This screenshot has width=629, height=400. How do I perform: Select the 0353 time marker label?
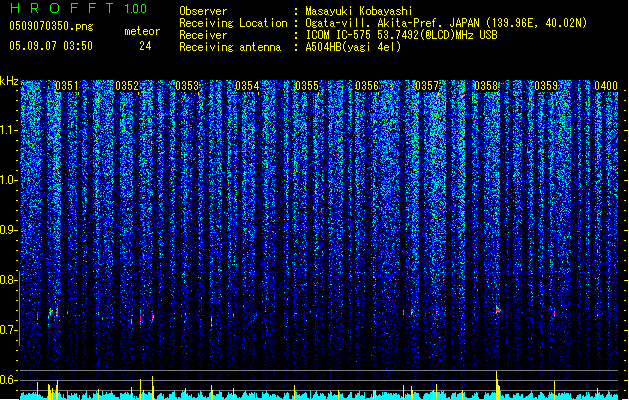[x=187, y=86]
